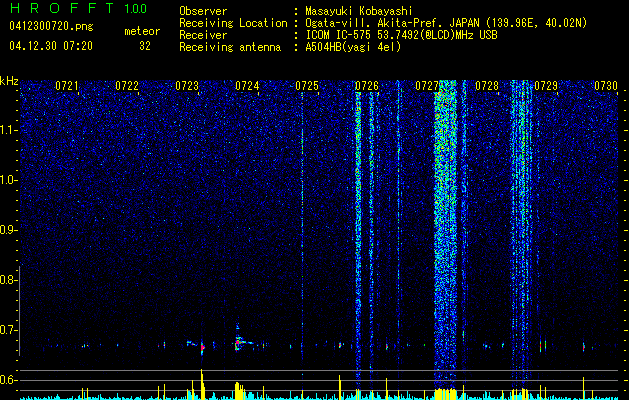Click the meteor count value 32
The width and height of the screenshot is (629, 400).
pos(145,46)
